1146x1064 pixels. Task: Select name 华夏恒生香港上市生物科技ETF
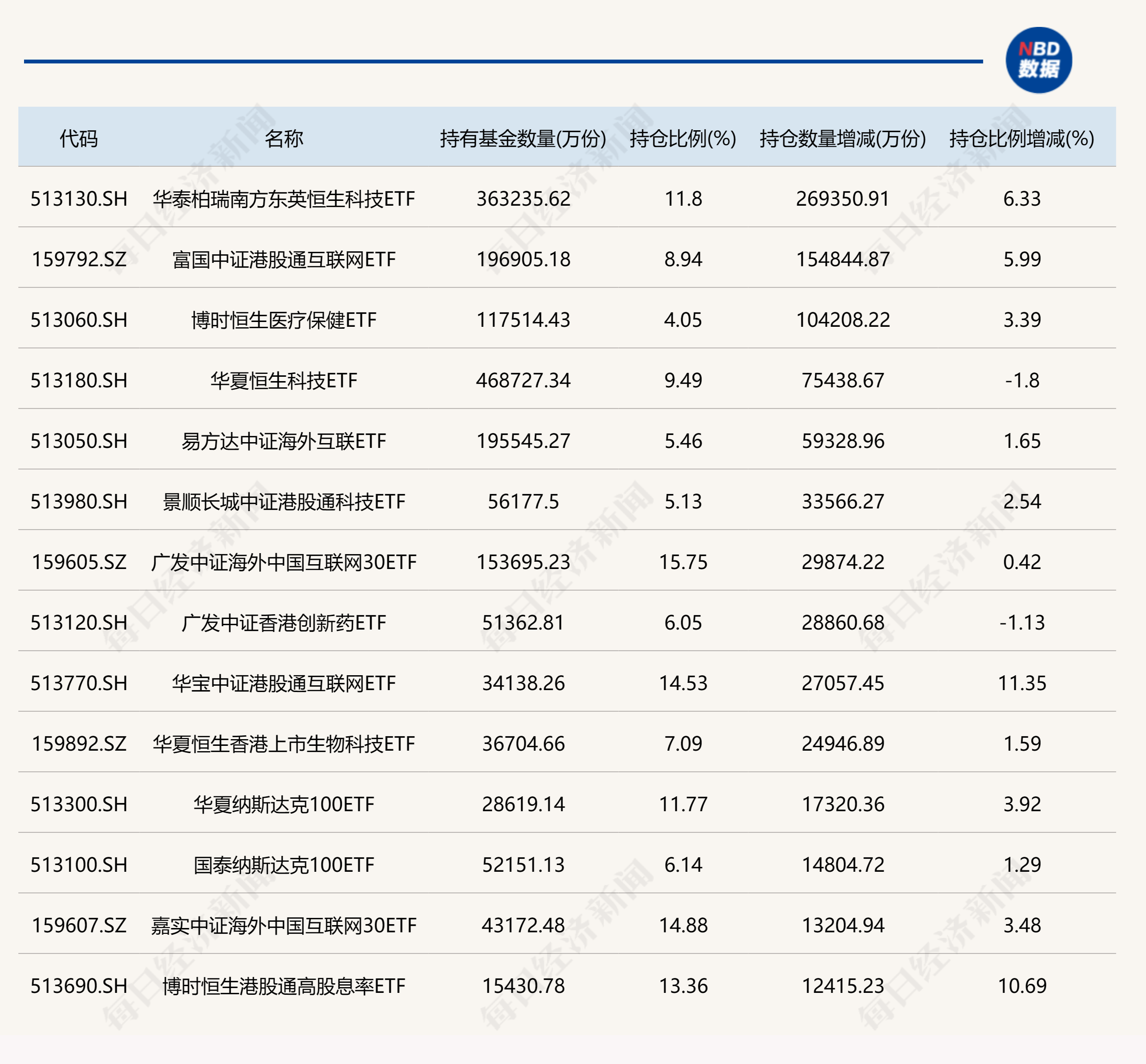pos(284,744)
